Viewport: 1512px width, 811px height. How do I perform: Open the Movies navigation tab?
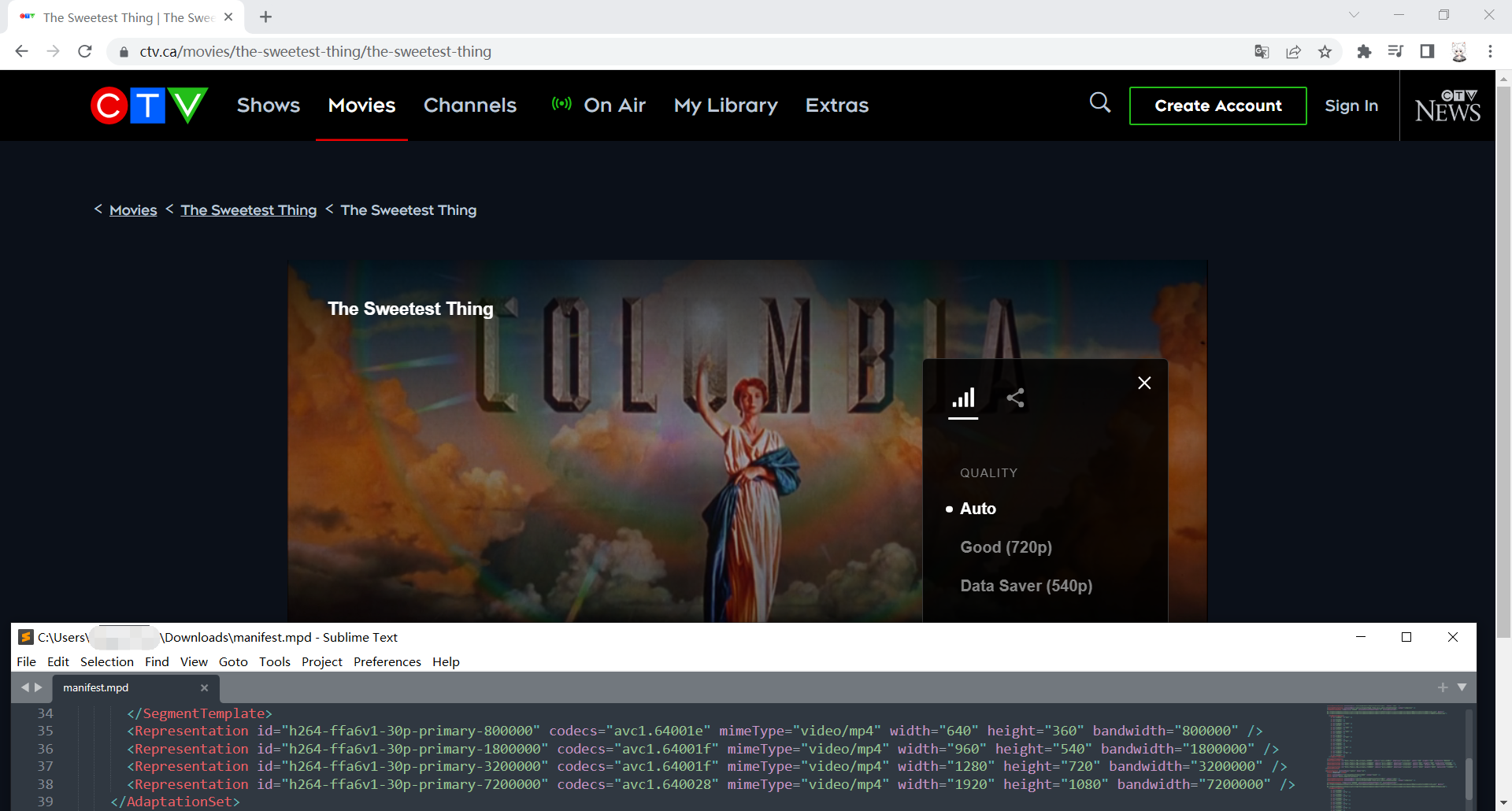click(361, 106)
